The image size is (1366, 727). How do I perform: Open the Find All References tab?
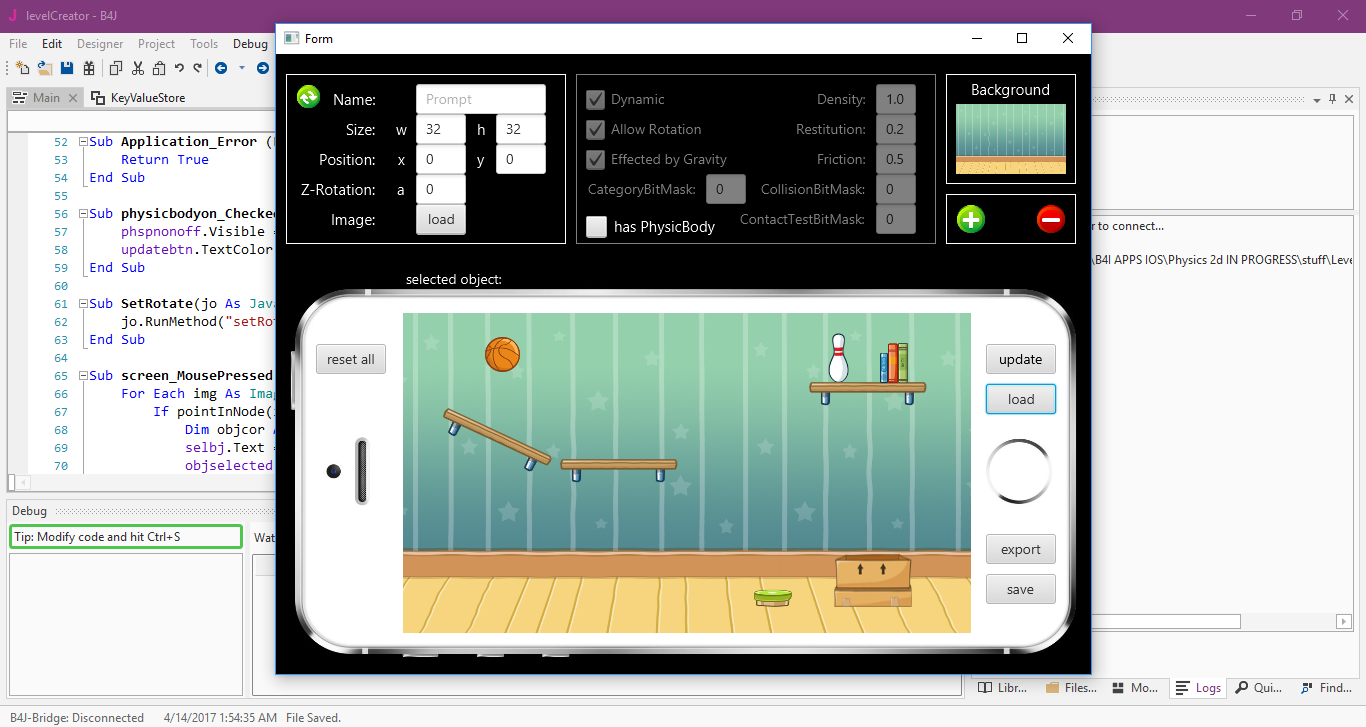pos(1325,688)
